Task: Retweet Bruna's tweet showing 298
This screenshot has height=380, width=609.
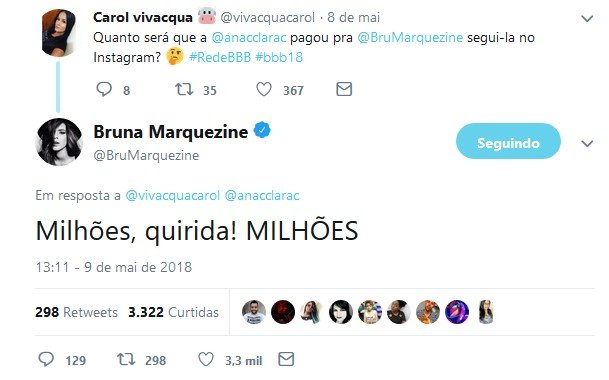Action: click(126, 359)
